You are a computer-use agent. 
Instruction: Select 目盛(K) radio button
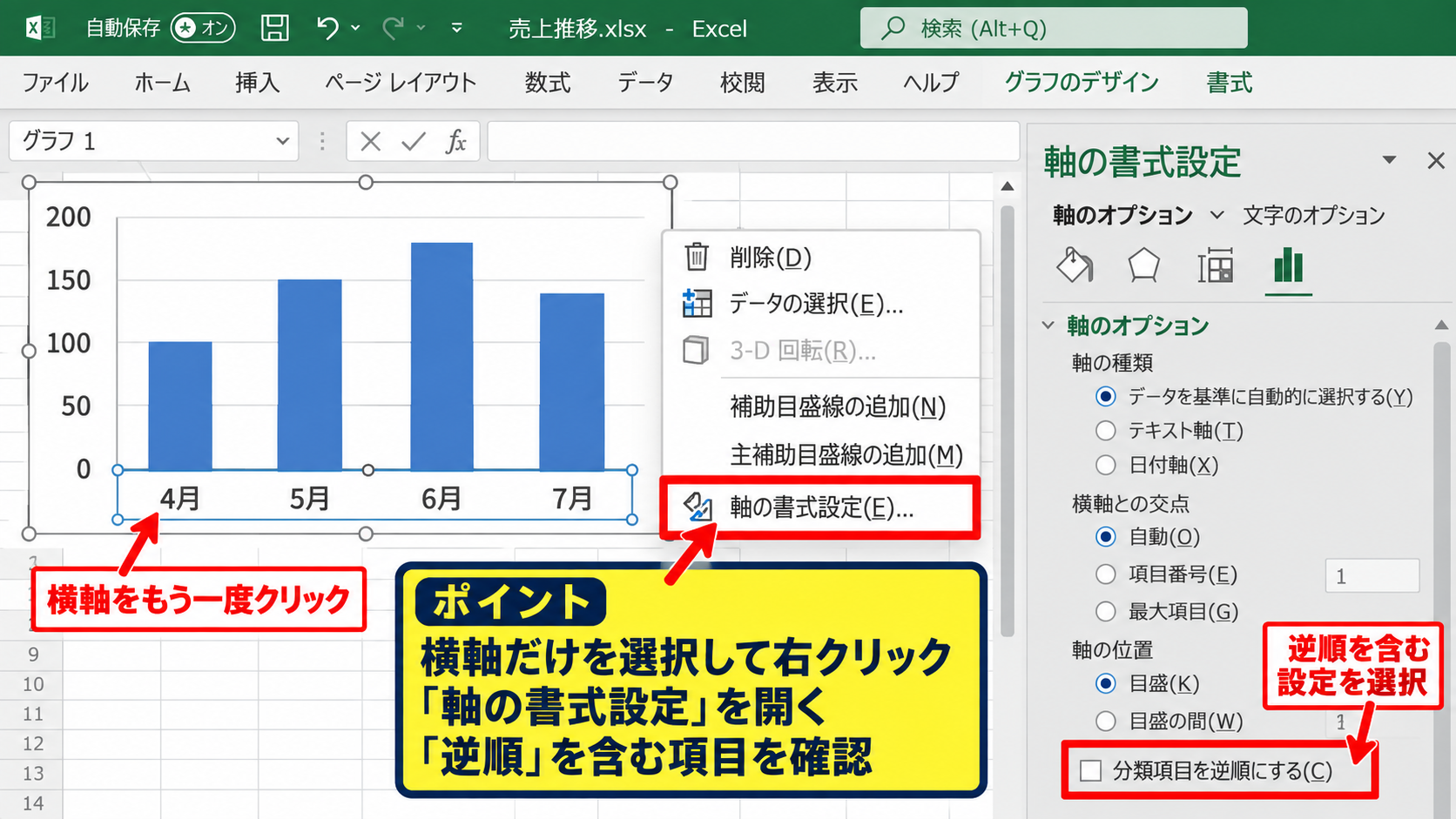click(x=1106, y=684)
